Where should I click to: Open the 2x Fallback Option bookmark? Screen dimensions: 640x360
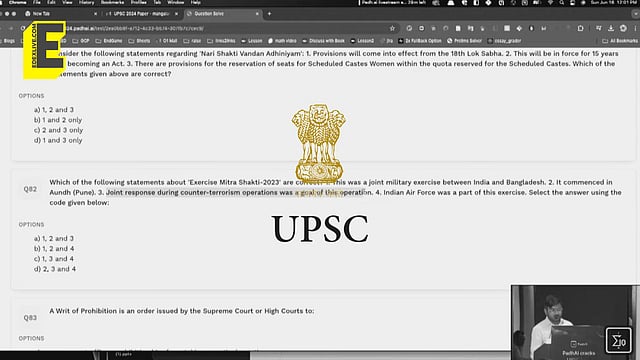[x=420, y=41]
